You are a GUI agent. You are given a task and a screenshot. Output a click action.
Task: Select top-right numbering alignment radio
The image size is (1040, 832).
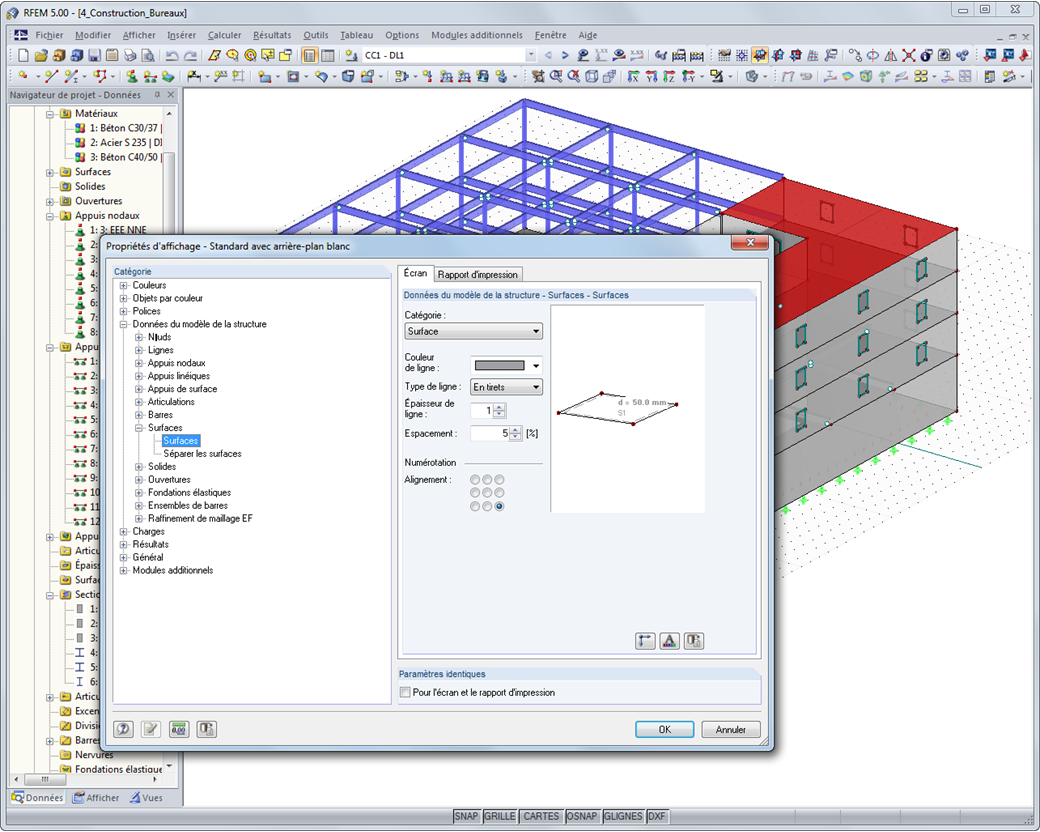point(499,480)
